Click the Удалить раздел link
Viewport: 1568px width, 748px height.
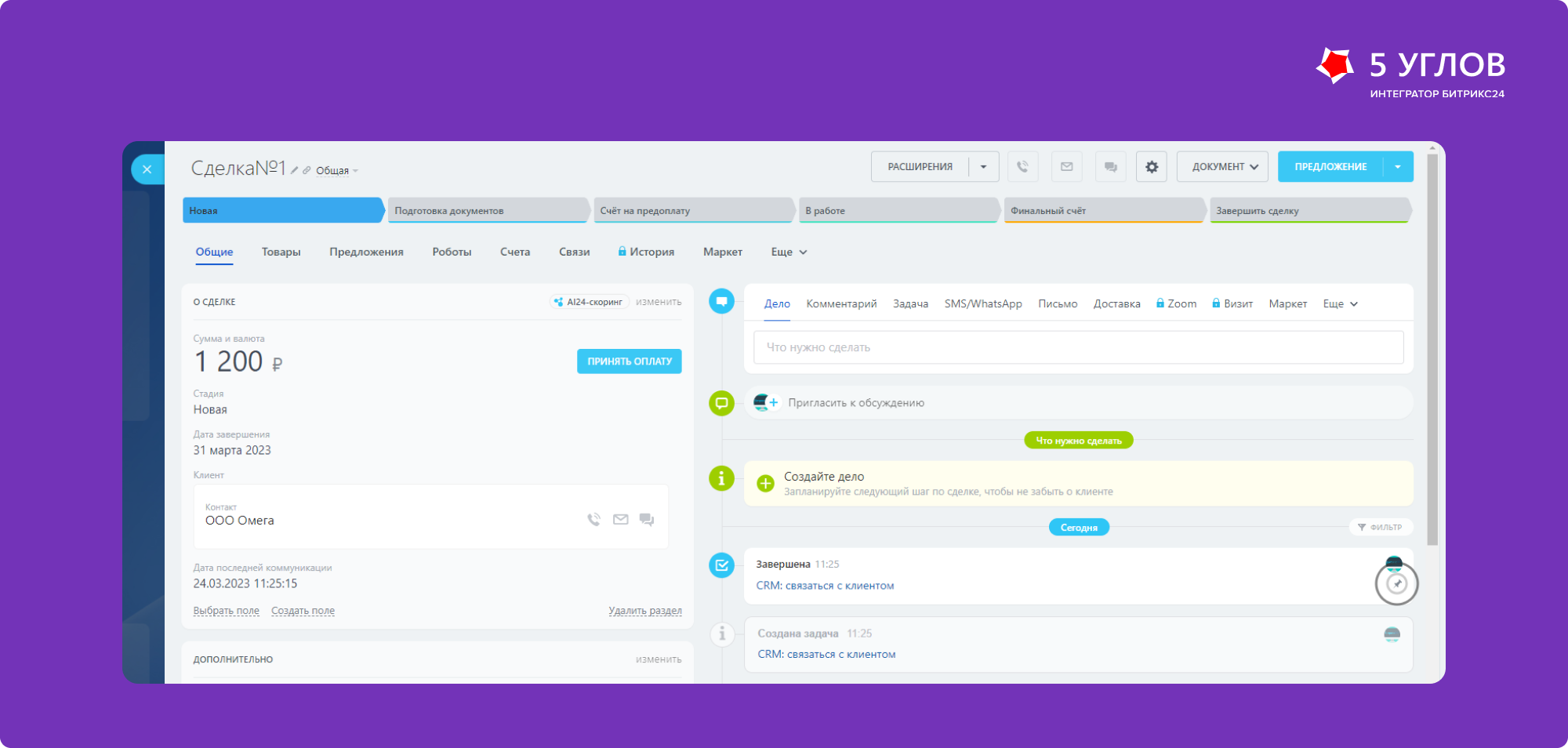(645, 611)
